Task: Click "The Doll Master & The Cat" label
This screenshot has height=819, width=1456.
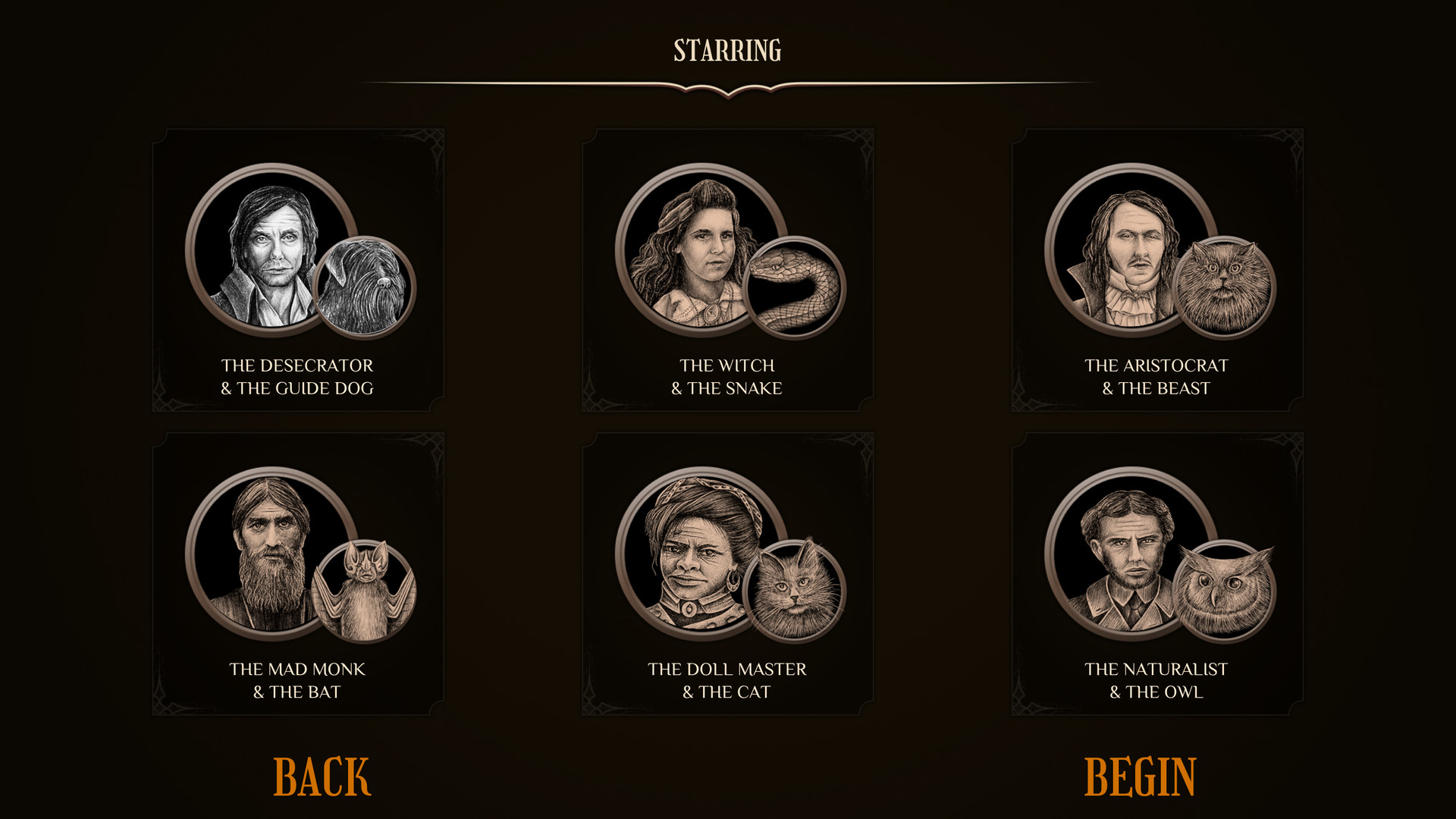Action: (726, 680)
